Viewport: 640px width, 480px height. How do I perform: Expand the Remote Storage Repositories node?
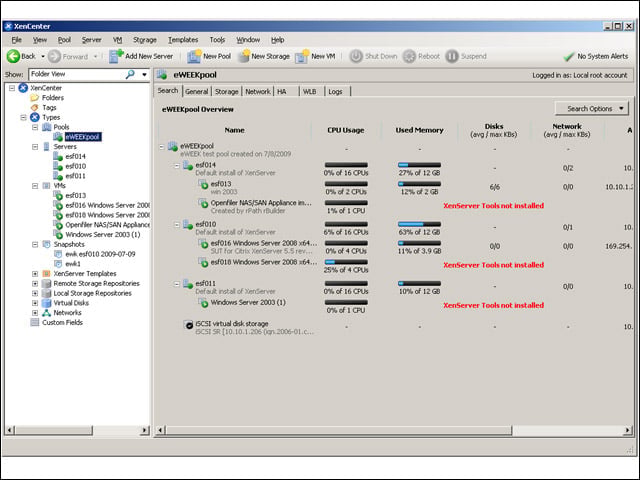[35, 283]
